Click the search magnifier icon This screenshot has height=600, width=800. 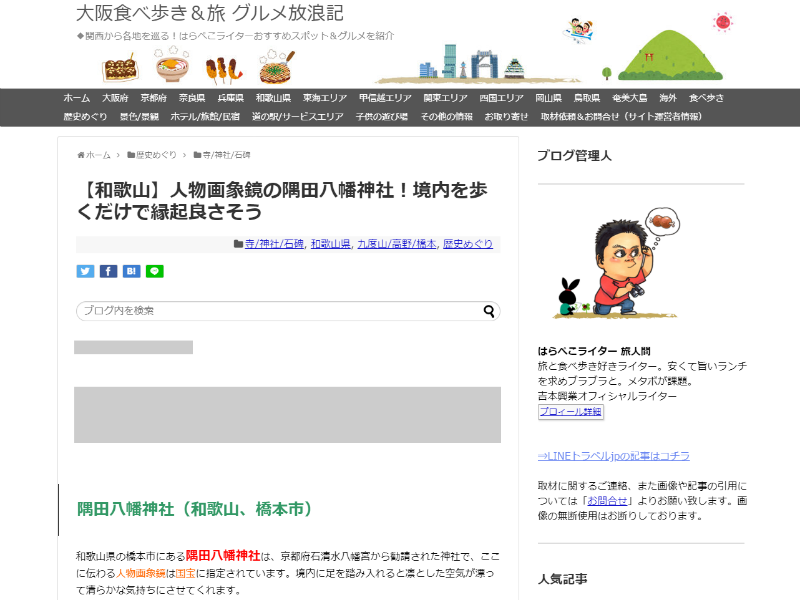[x=489, y=311]
